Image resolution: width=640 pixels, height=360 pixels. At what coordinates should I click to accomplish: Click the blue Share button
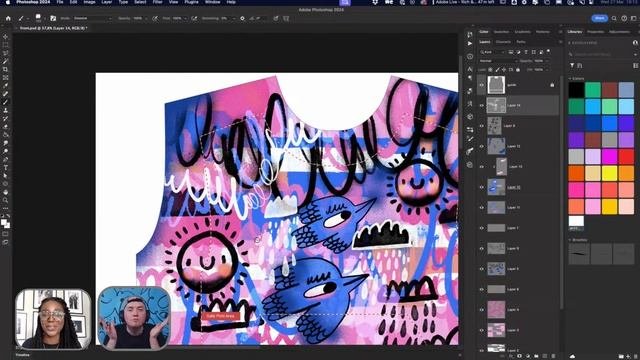pos(599,18)
